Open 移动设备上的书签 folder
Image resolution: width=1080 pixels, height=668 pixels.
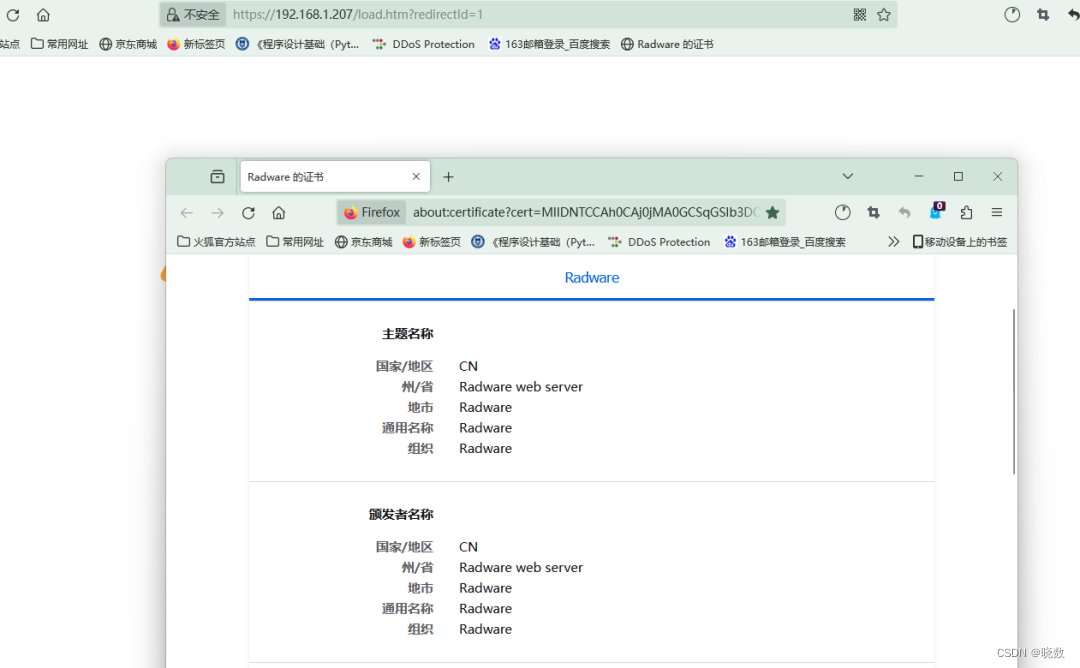click(x=959, y=242)
